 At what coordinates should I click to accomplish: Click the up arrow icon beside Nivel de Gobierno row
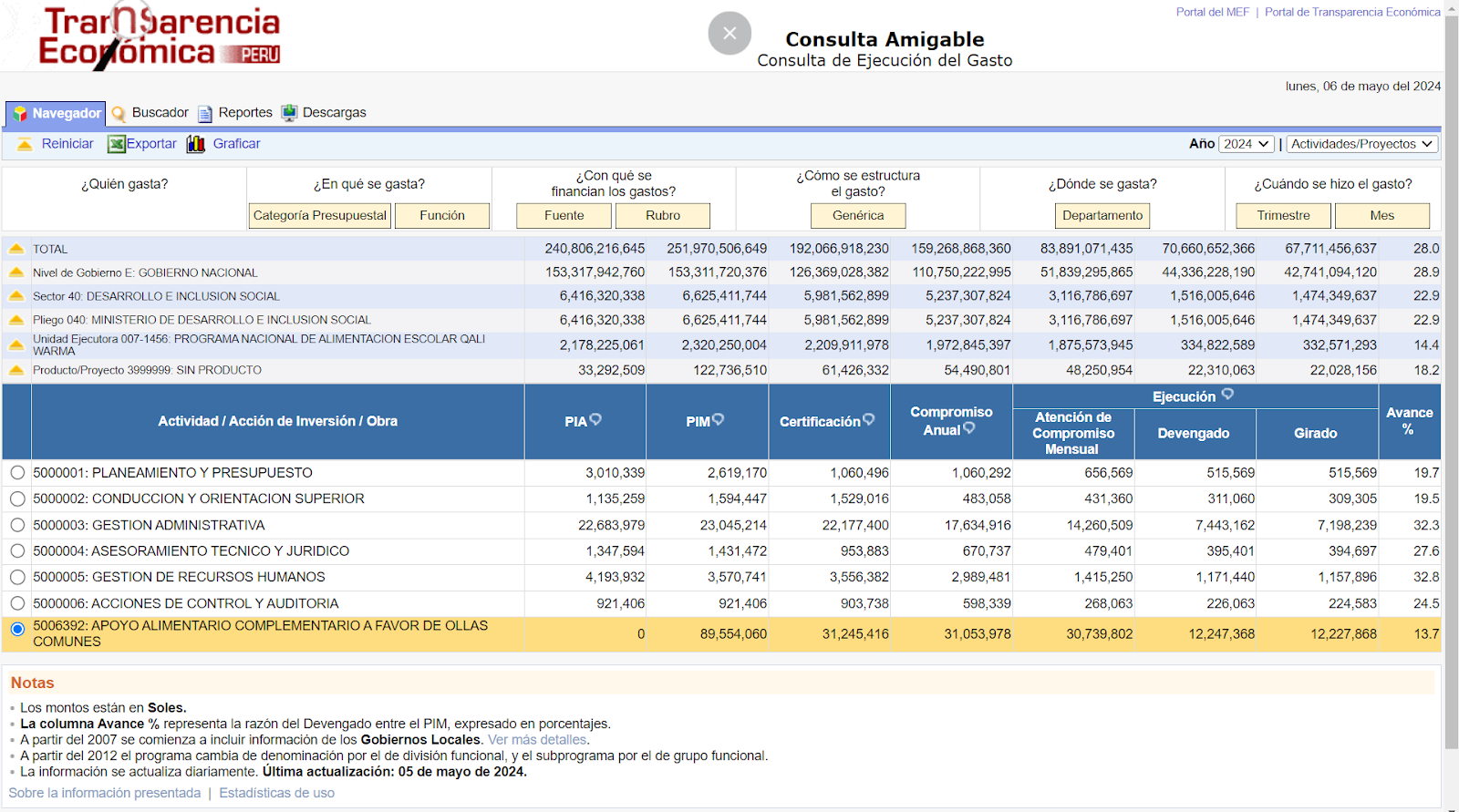point(16,272)
